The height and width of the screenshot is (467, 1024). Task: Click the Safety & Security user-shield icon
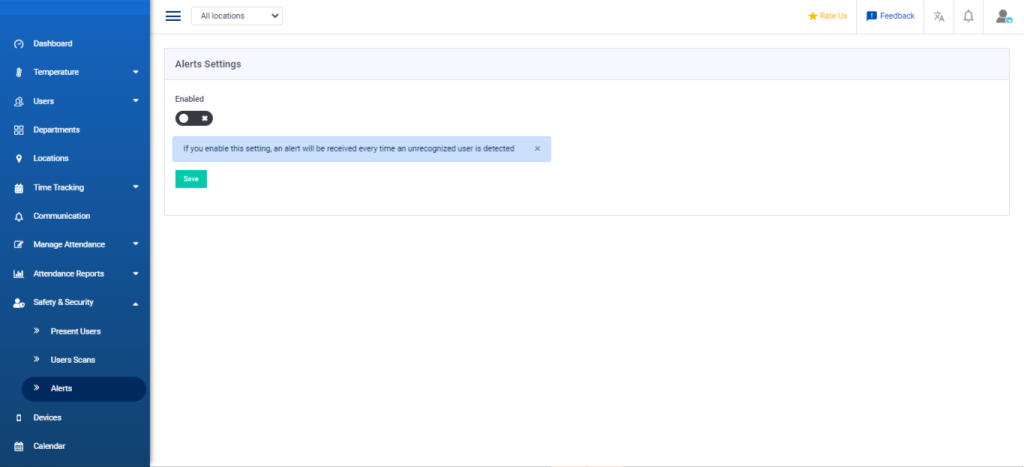[19, 302]
